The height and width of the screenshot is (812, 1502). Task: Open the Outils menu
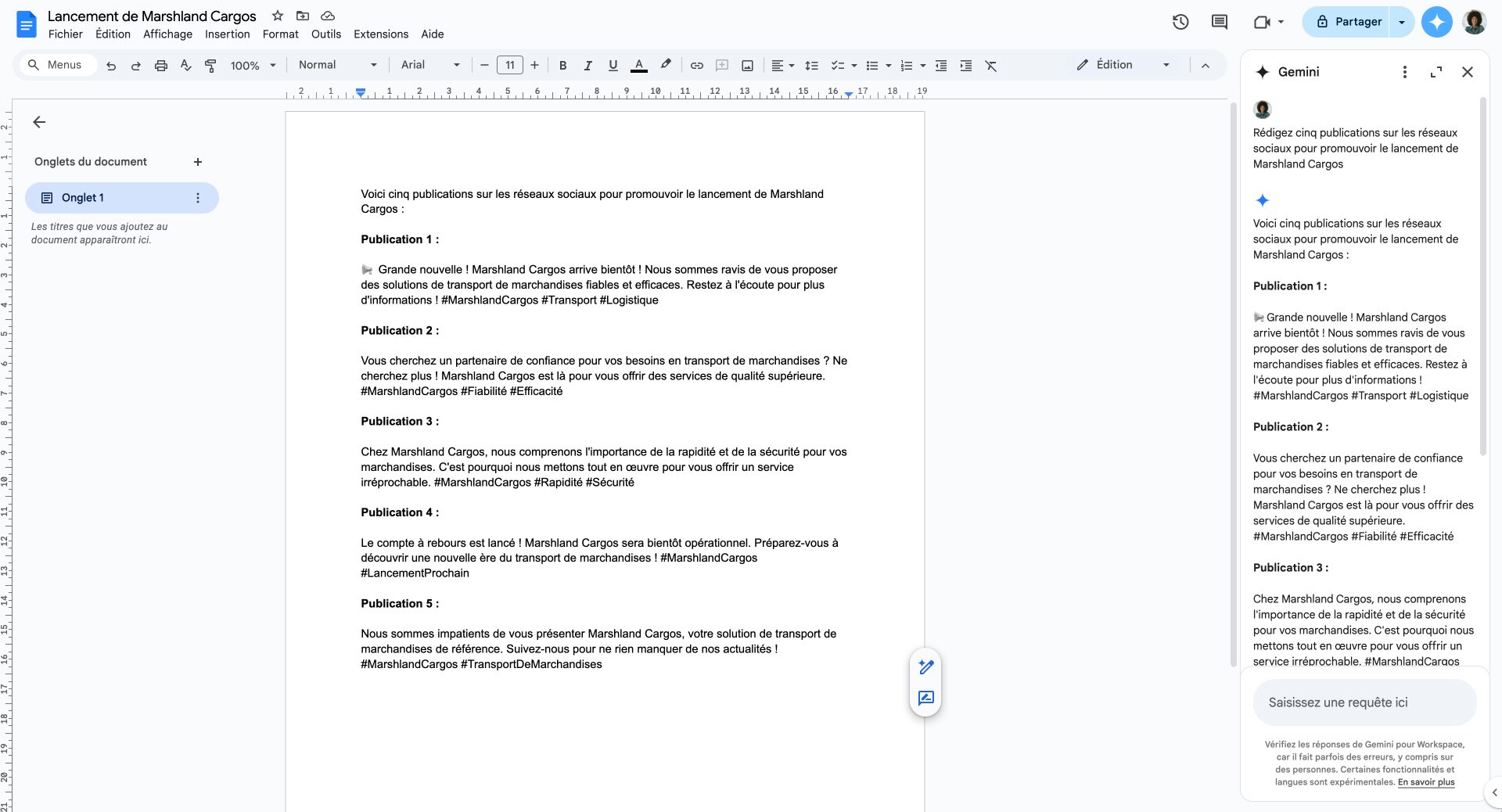click(326, 34)
